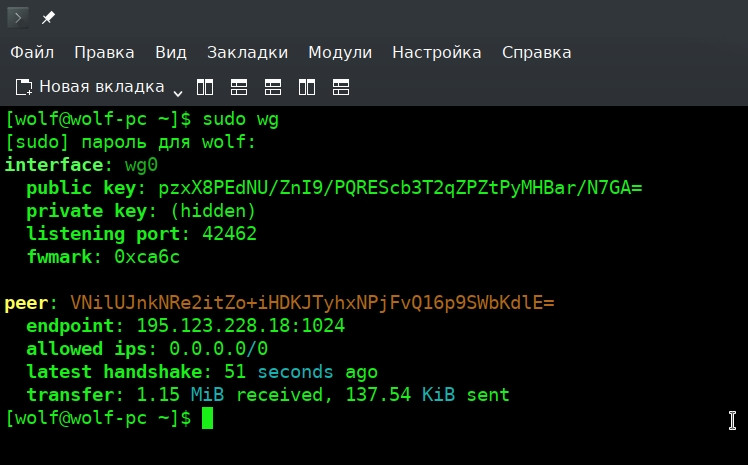Click the green terminal cursor at prompt
The image size is (748, 465).
pyautogui.click(x=207, y=418)
